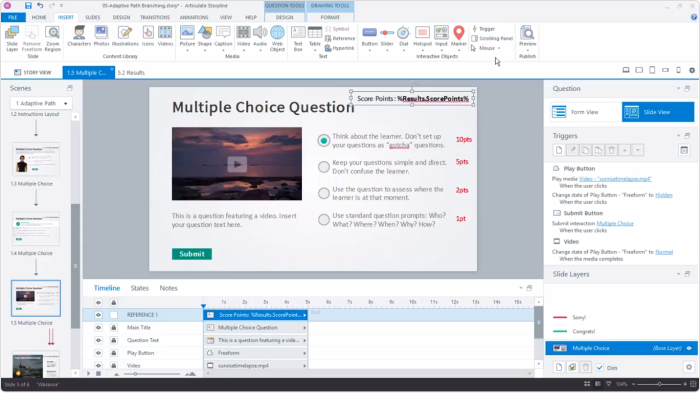Select the 5pts answer radio button

324,167
